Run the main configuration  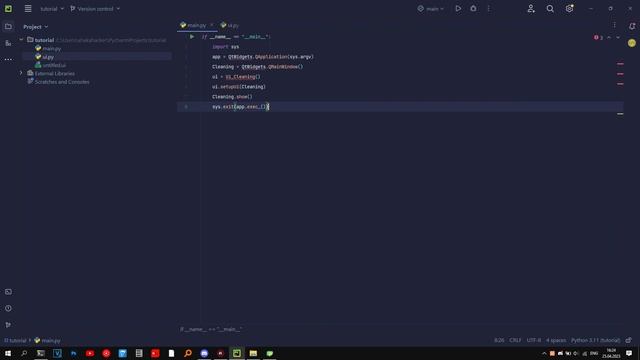(x=458, y=9)
